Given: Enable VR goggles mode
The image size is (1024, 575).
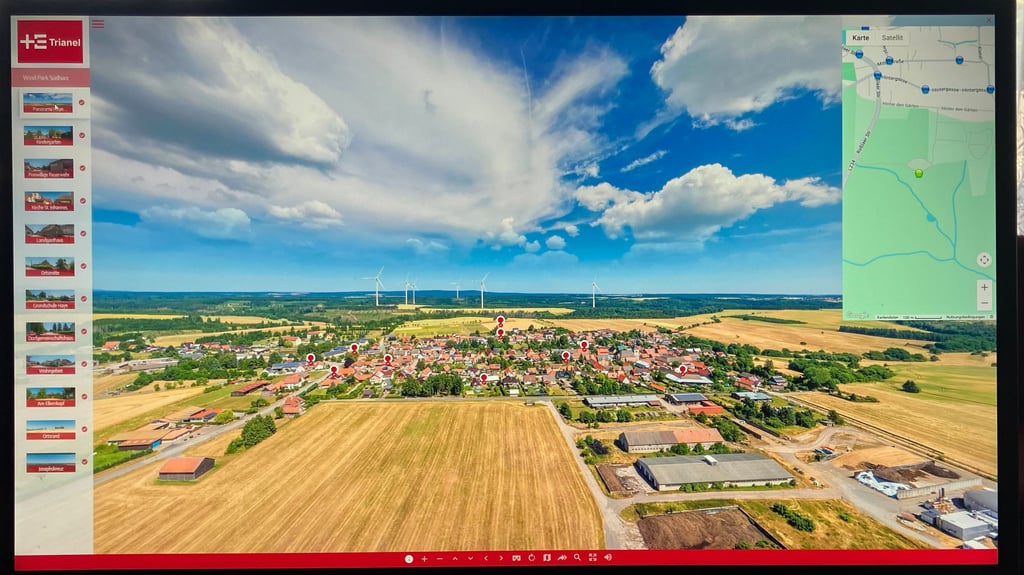Looking at the screenshot, I should pyautogui.click(x=517, y=558).
